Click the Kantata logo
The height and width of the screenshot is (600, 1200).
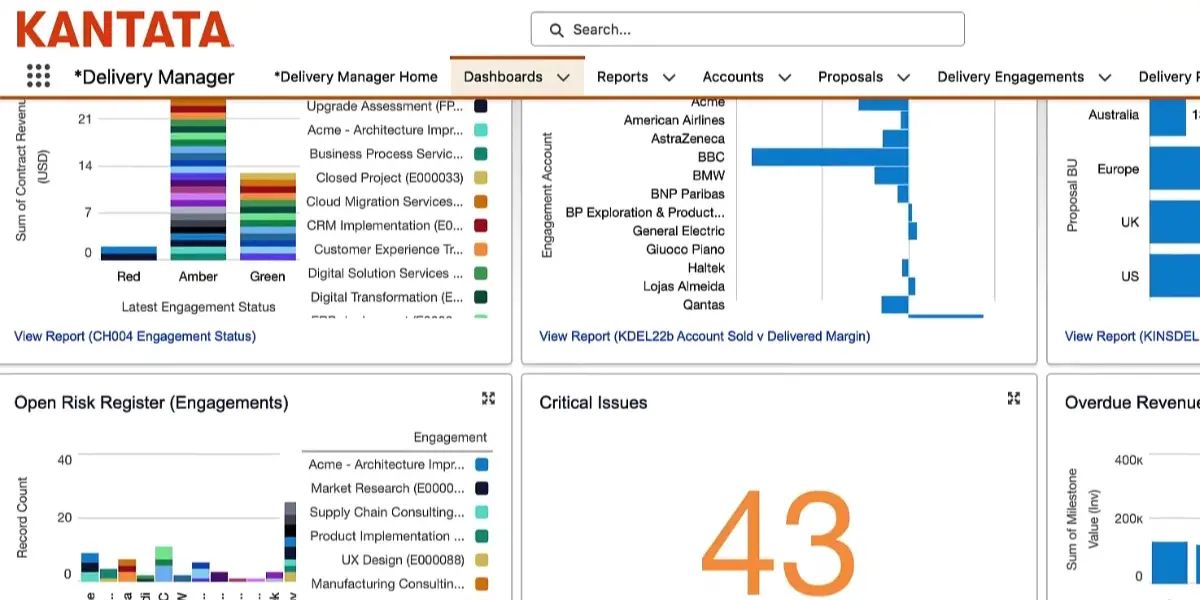pyautogui.click(x=124, y=29)
